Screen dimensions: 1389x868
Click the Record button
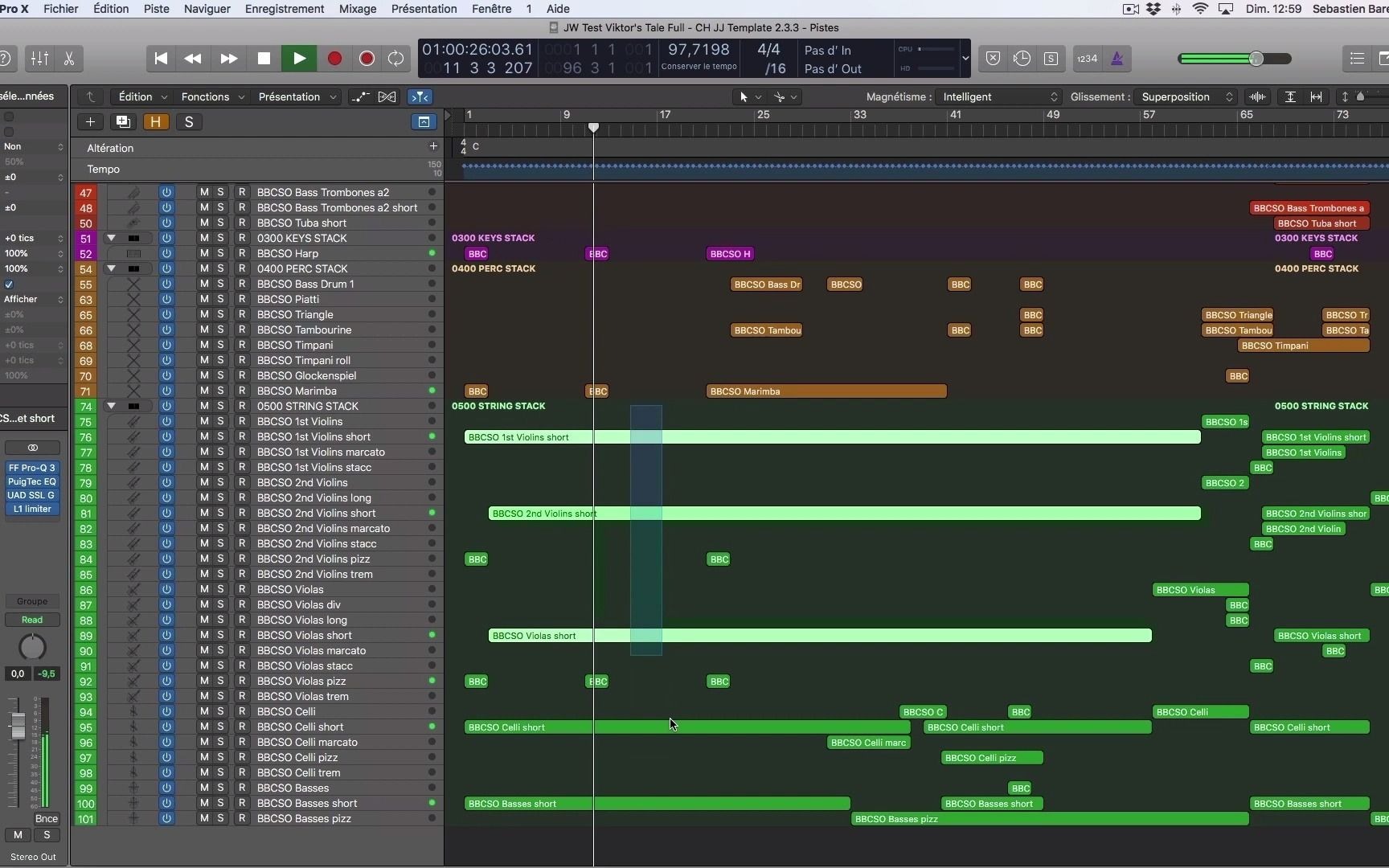(334, 59)
